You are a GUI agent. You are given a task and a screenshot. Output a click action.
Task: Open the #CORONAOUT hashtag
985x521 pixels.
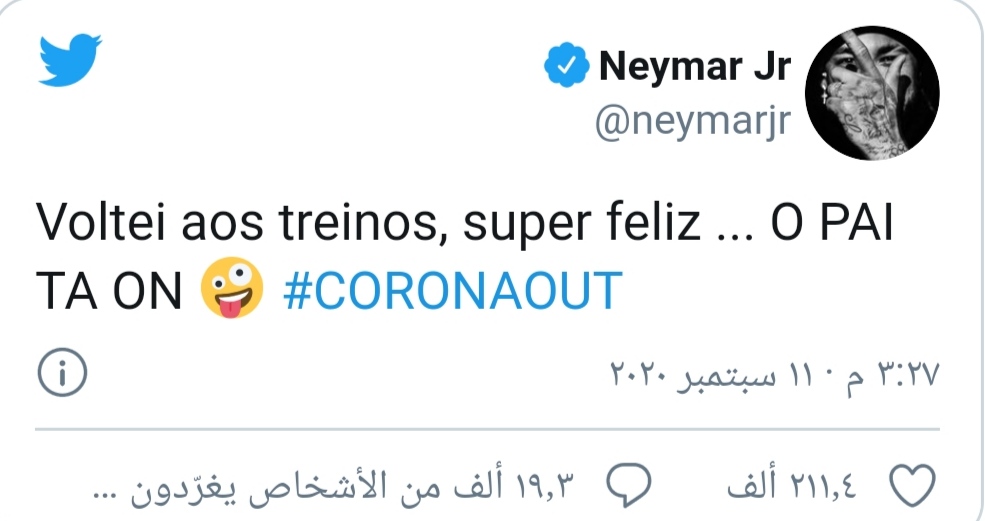pyautogui.click(x=453, y=291)
